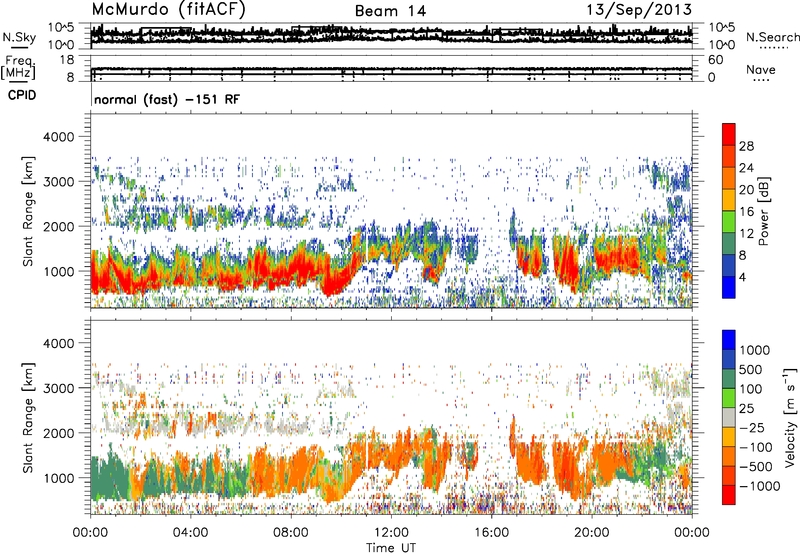This screenshot has height=554, width=800.
Task: Click the 'Freq. [MHz]' label
Action: click(18, 68)
